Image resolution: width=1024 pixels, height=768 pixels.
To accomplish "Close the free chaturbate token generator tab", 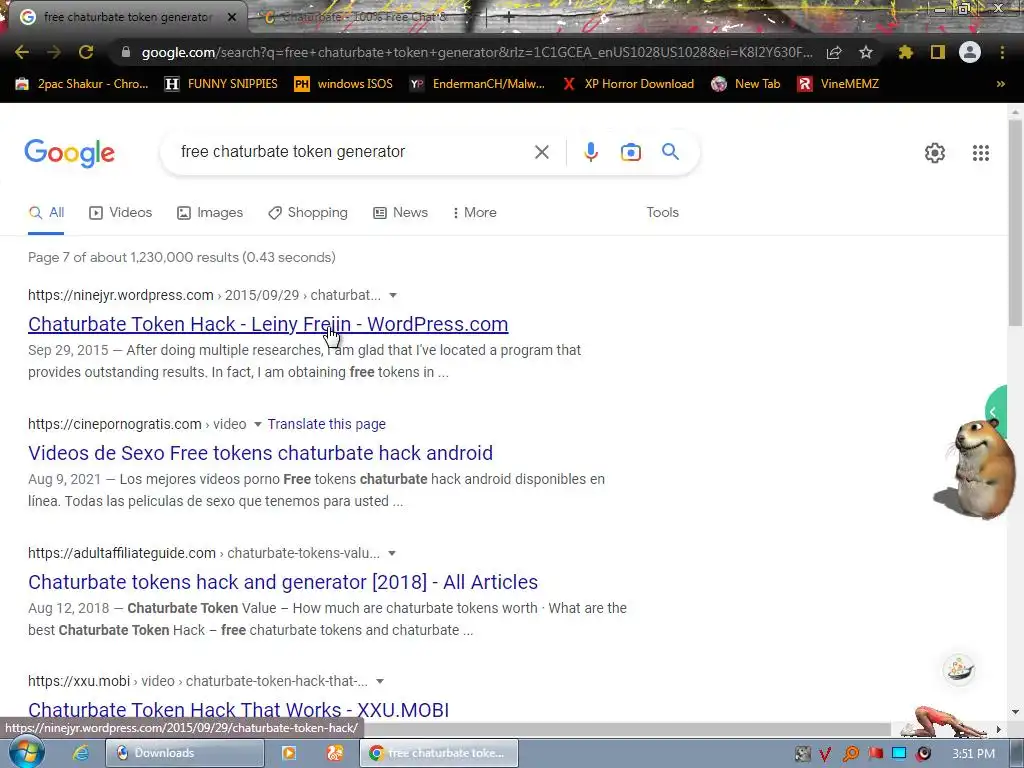I will click(x=232, y=18).
